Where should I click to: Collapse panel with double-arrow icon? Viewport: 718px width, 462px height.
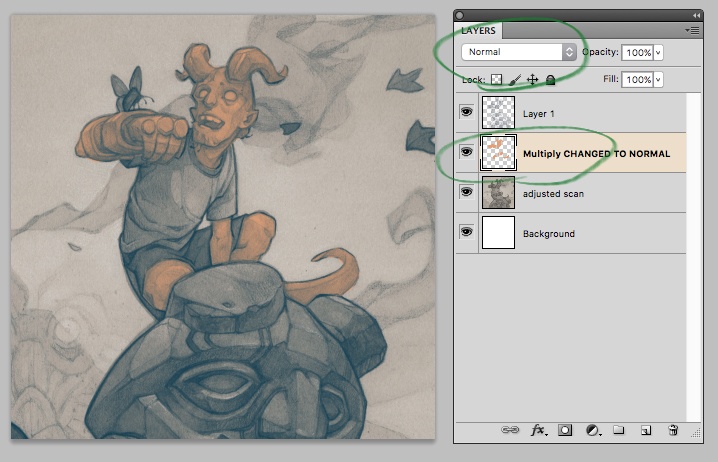point(696,16)
